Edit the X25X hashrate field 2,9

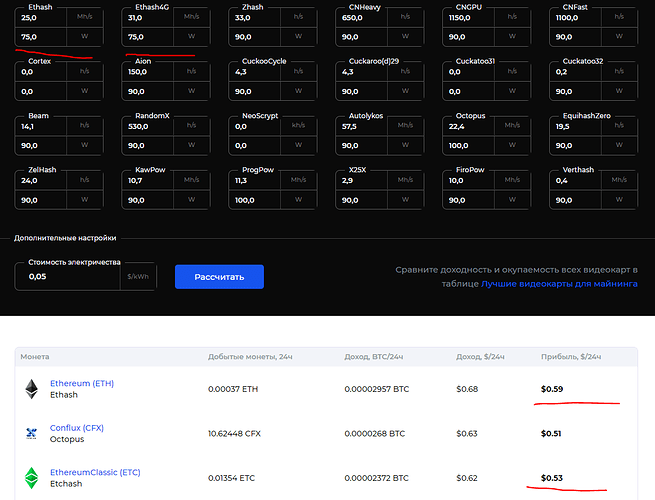coord(362,181)
